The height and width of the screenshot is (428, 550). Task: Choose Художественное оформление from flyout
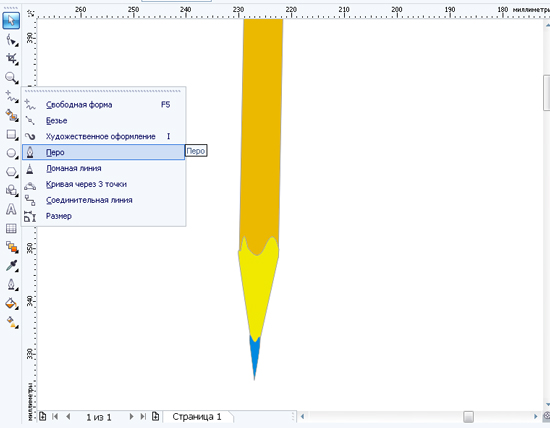point(103,136)
